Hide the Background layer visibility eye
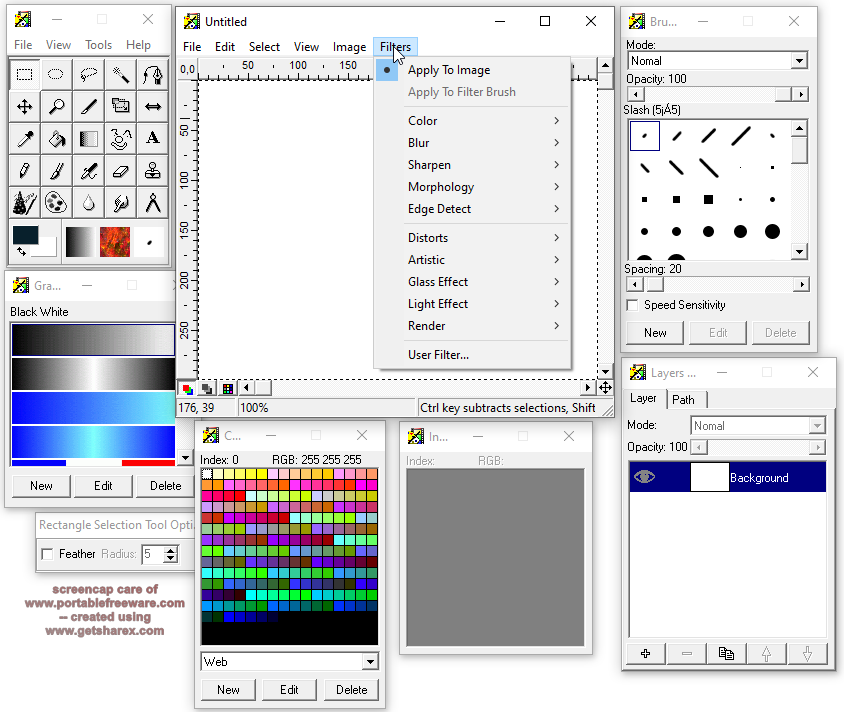This screenshot has width=844, height=712. pyautogui.click(x=644, y=477)
